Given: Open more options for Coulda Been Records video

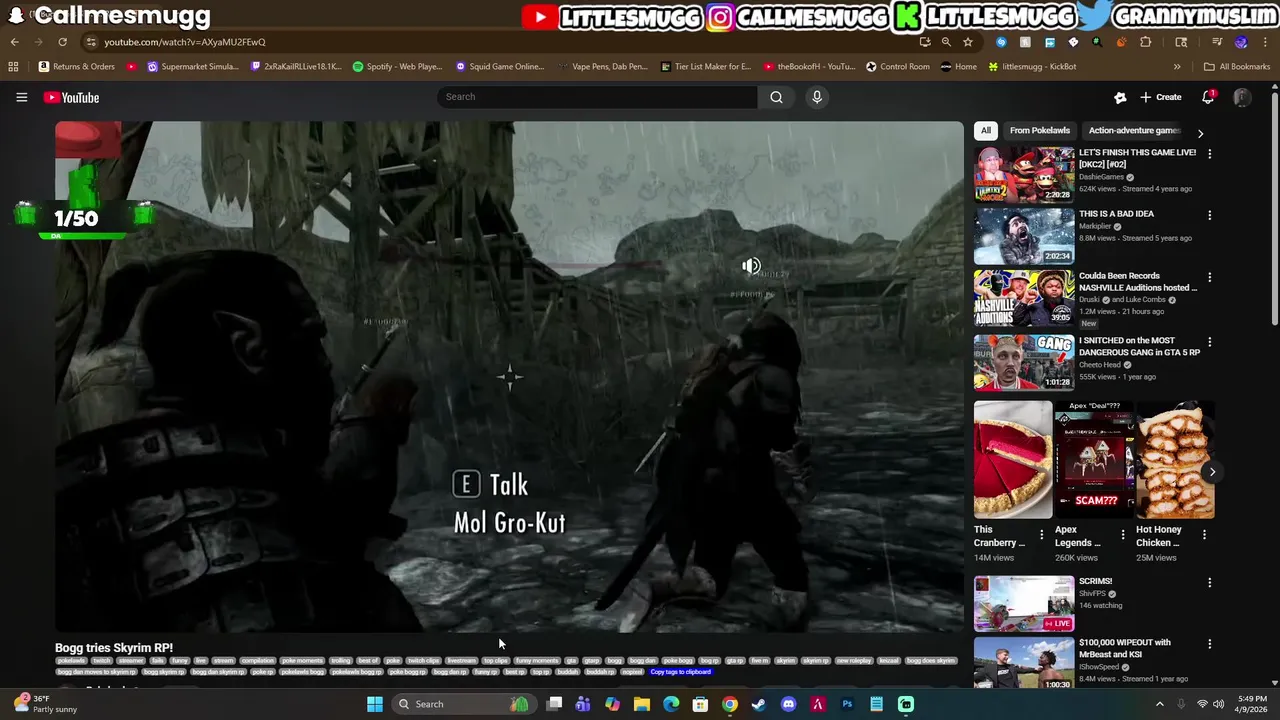Looking at the screenshot, I should point(1209,278).
